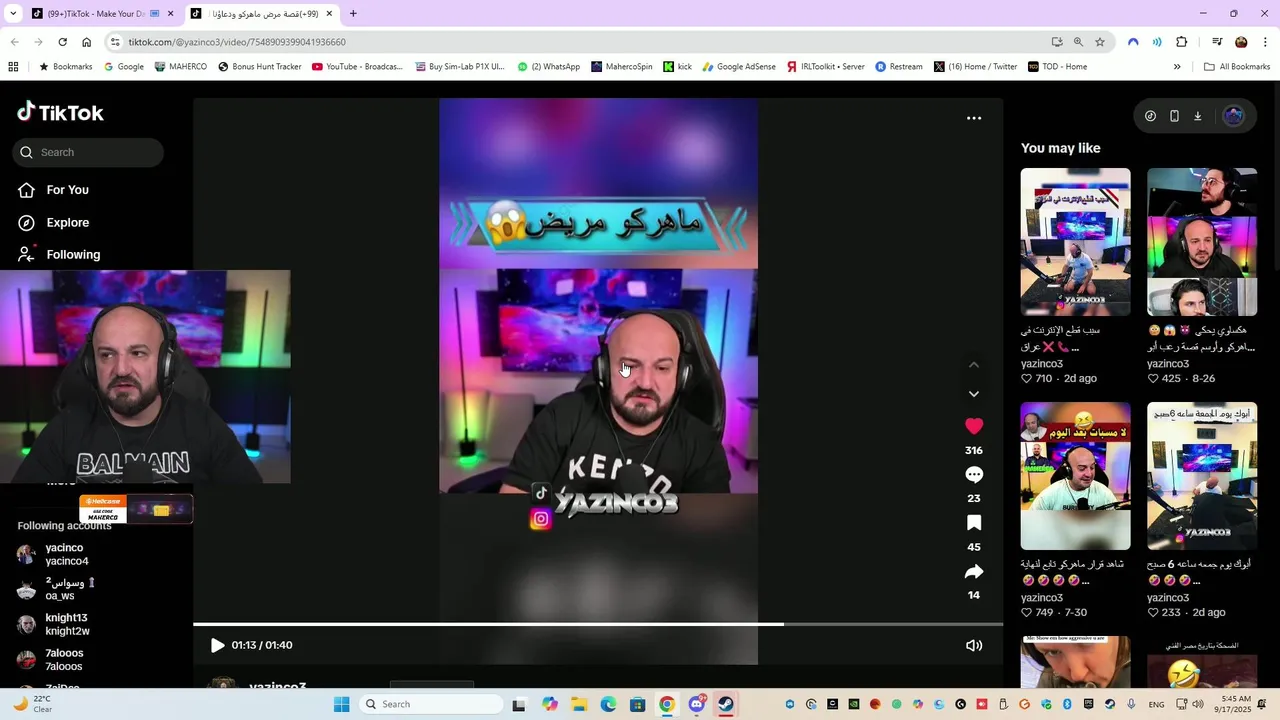Open the kick bookmark
Screen dimensions: 1280x720
677,67
